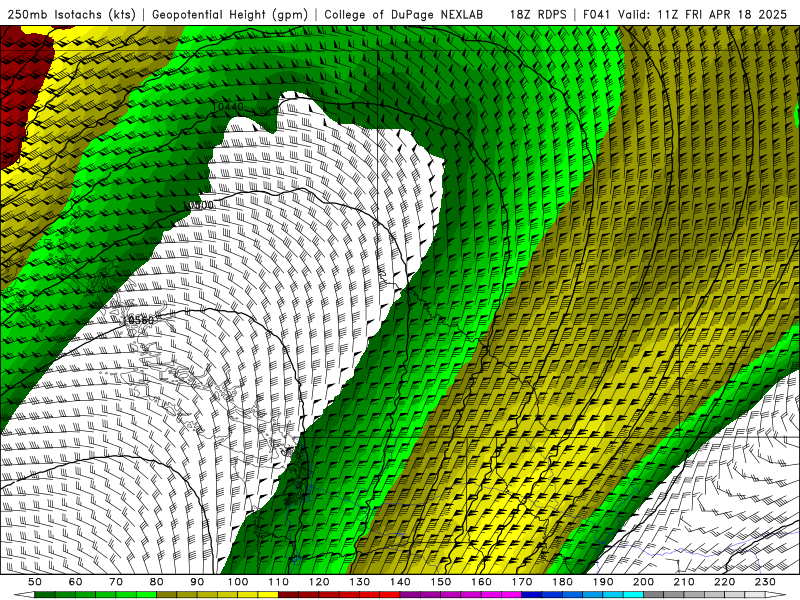Click the dark blue swatch under 170
The height and width of the screenshot is (600, 800).
[x=532, y=595]
